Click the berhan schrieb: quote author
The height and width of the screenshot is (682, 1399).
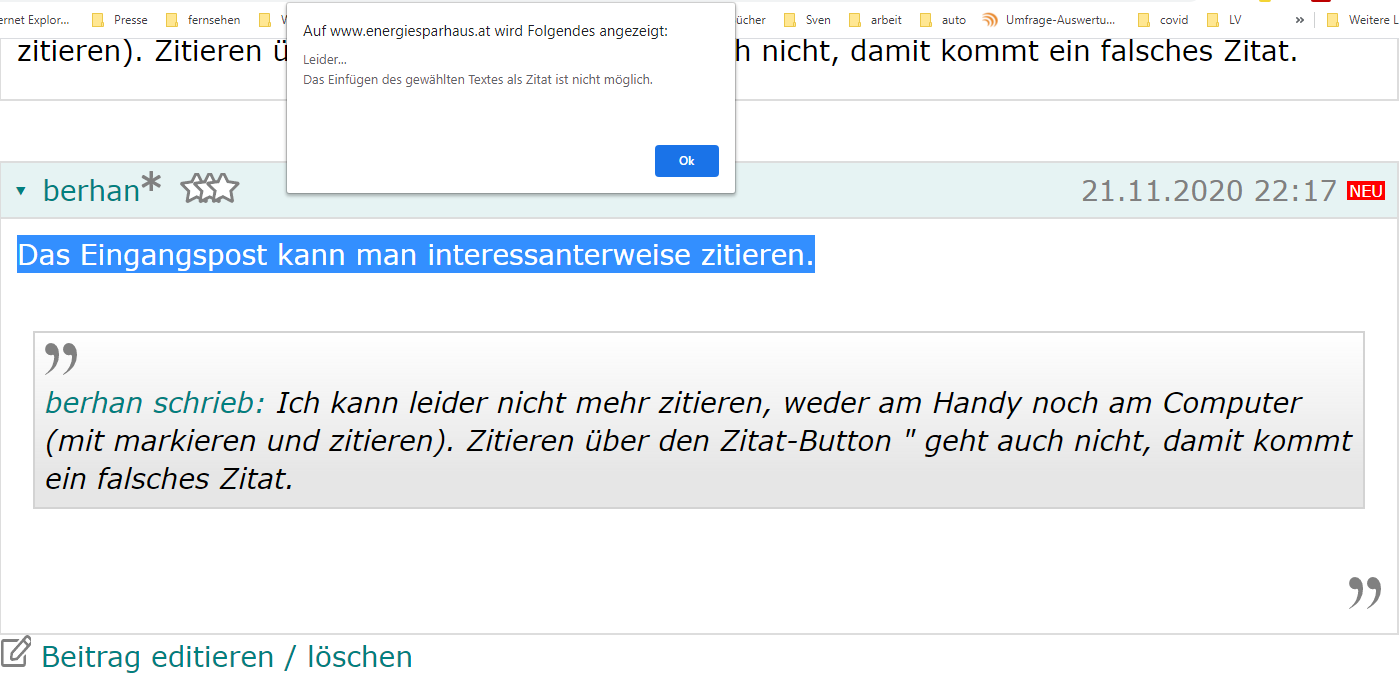(x=155, y=403)
